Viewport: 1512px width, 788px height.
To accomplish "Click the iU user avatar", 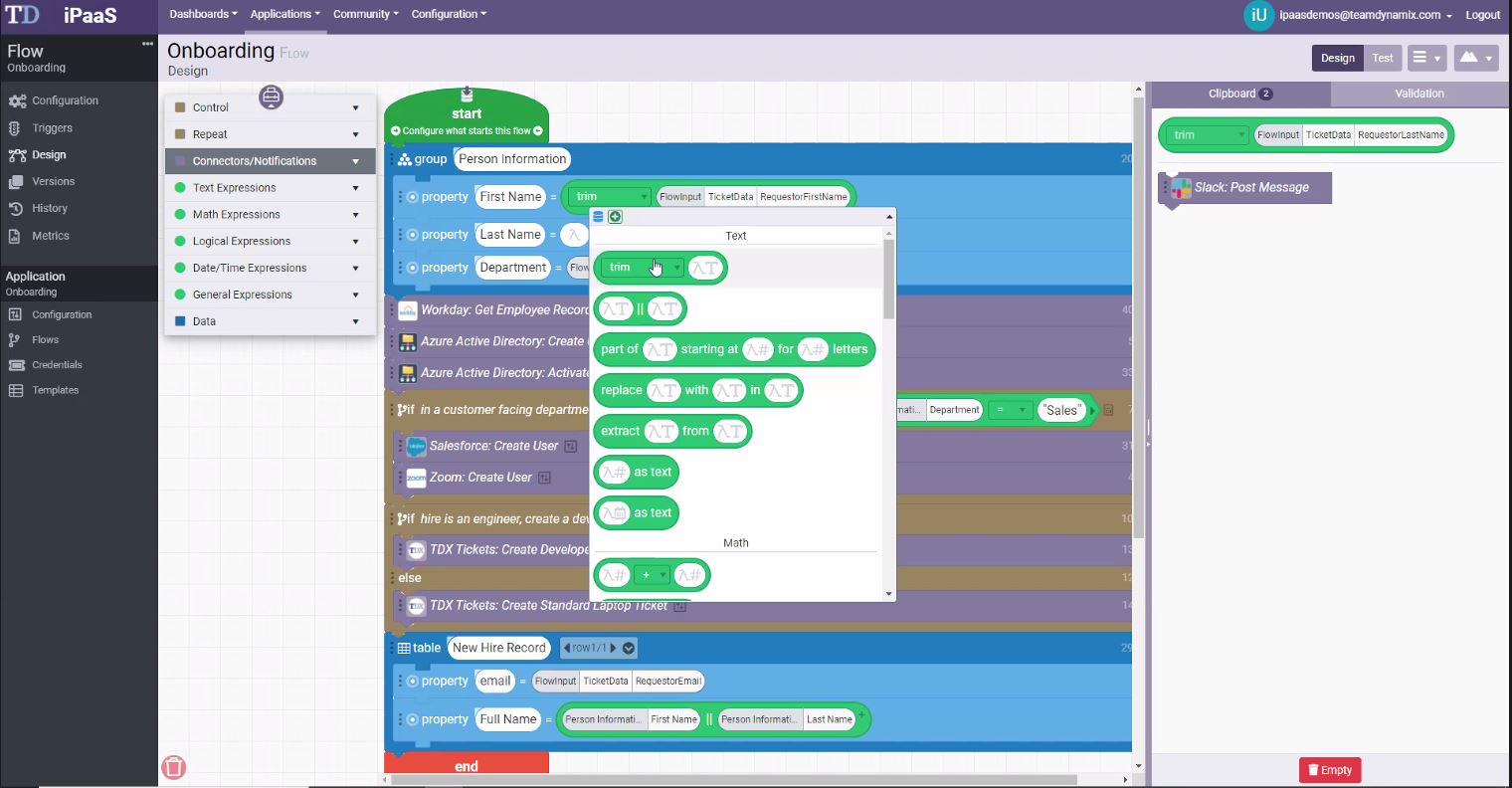I will point(1258,15).
